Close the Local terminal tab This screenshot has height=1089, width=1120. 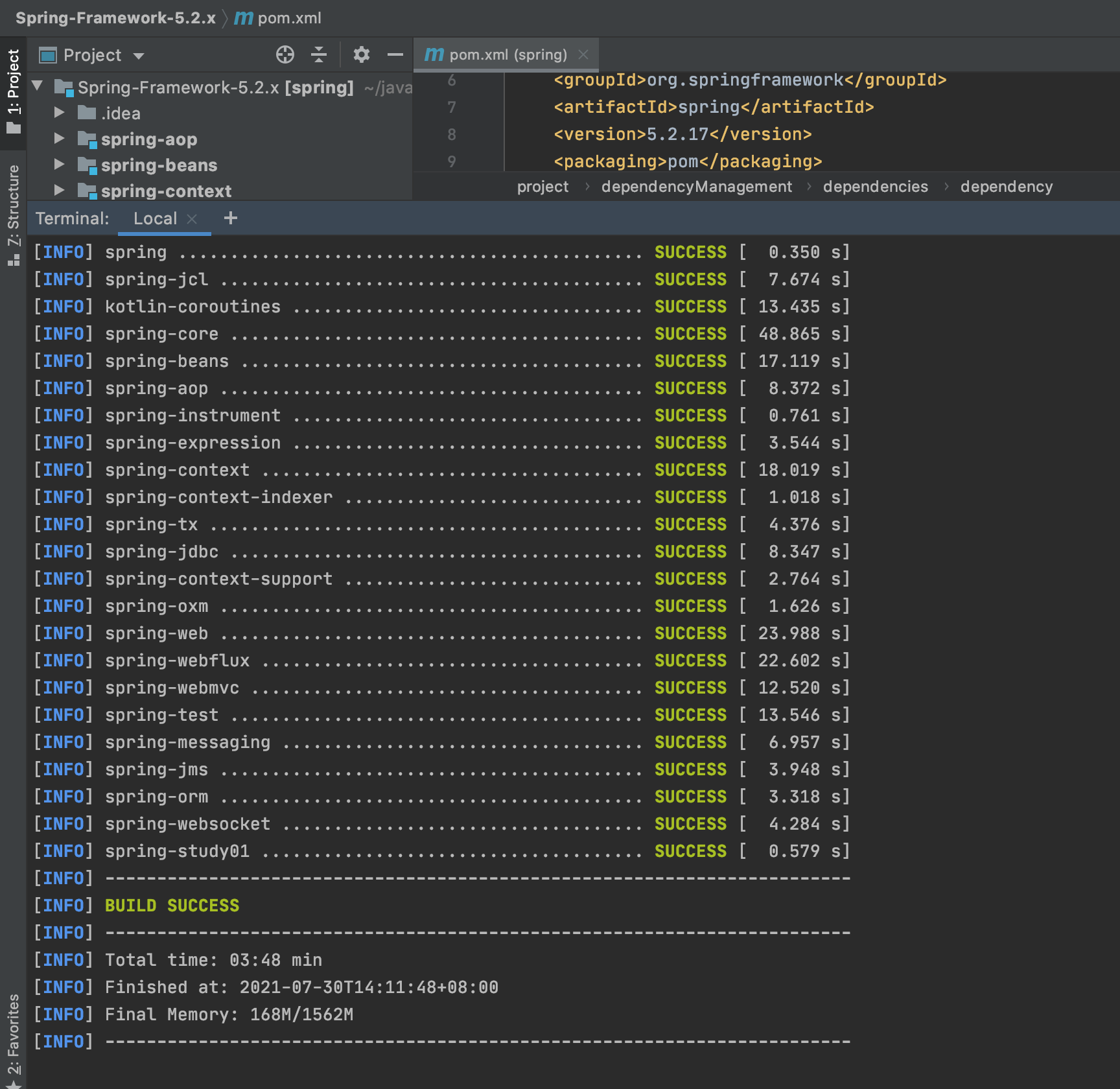click(192, 219)
